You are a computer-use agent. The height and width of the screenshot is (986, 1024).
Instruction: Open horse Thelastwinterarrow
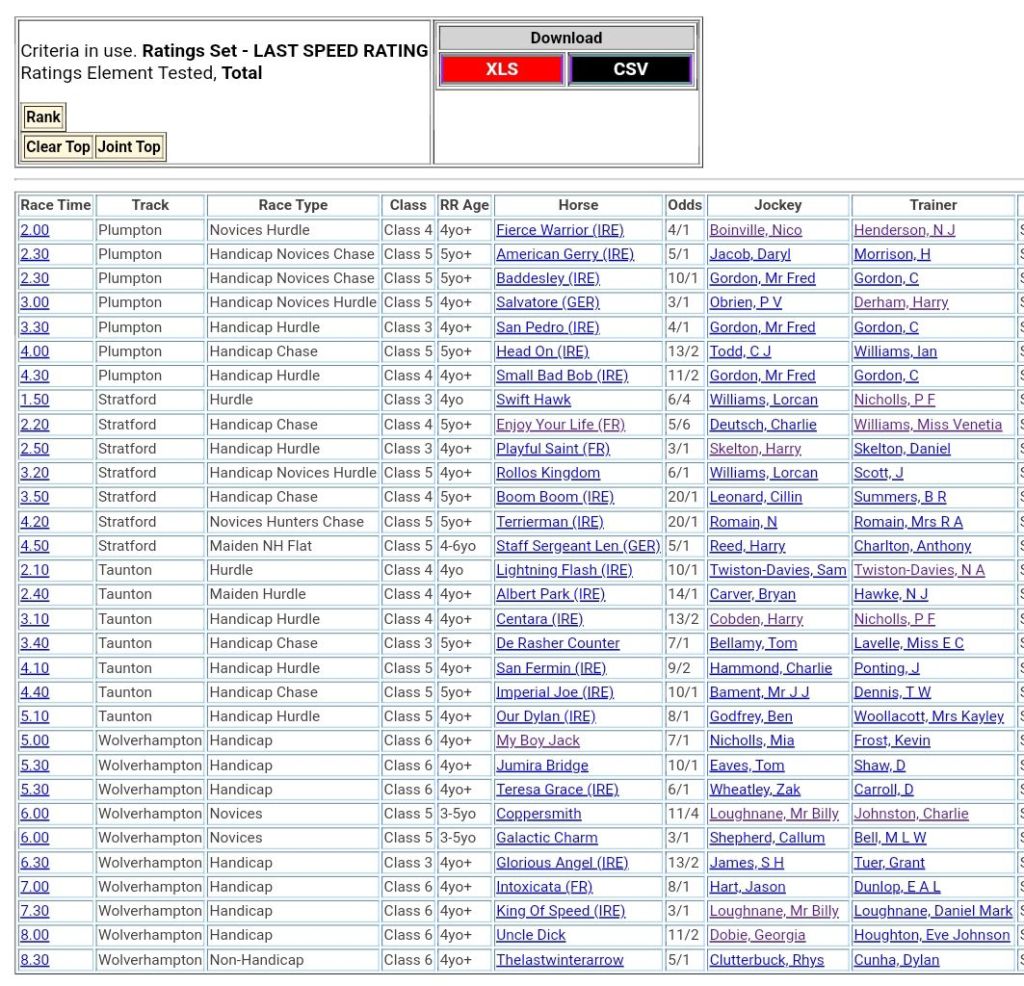click(x=559, y=960)
